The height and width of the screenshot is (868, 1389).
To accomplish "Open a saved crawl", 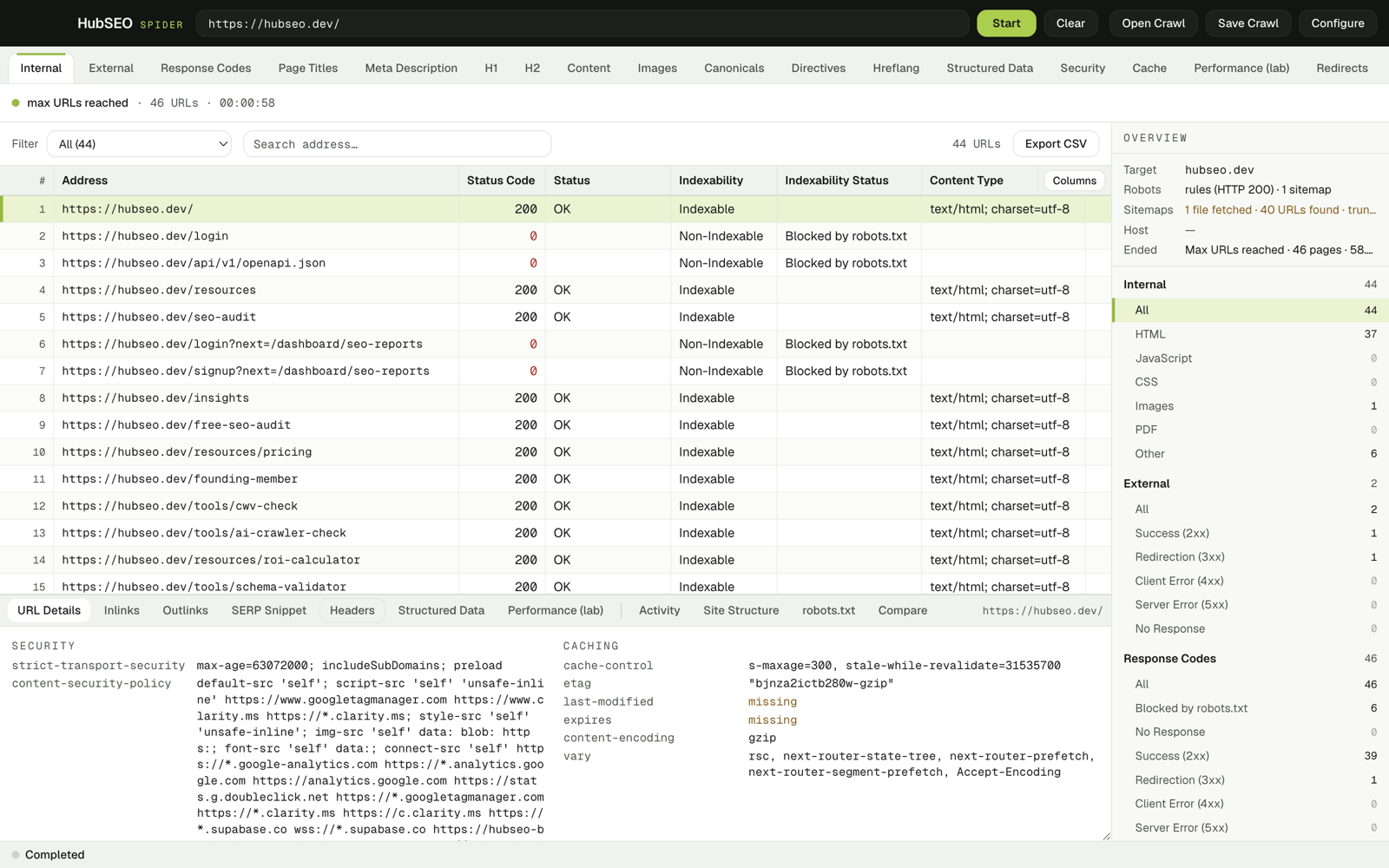I will tap(1153, 23).
